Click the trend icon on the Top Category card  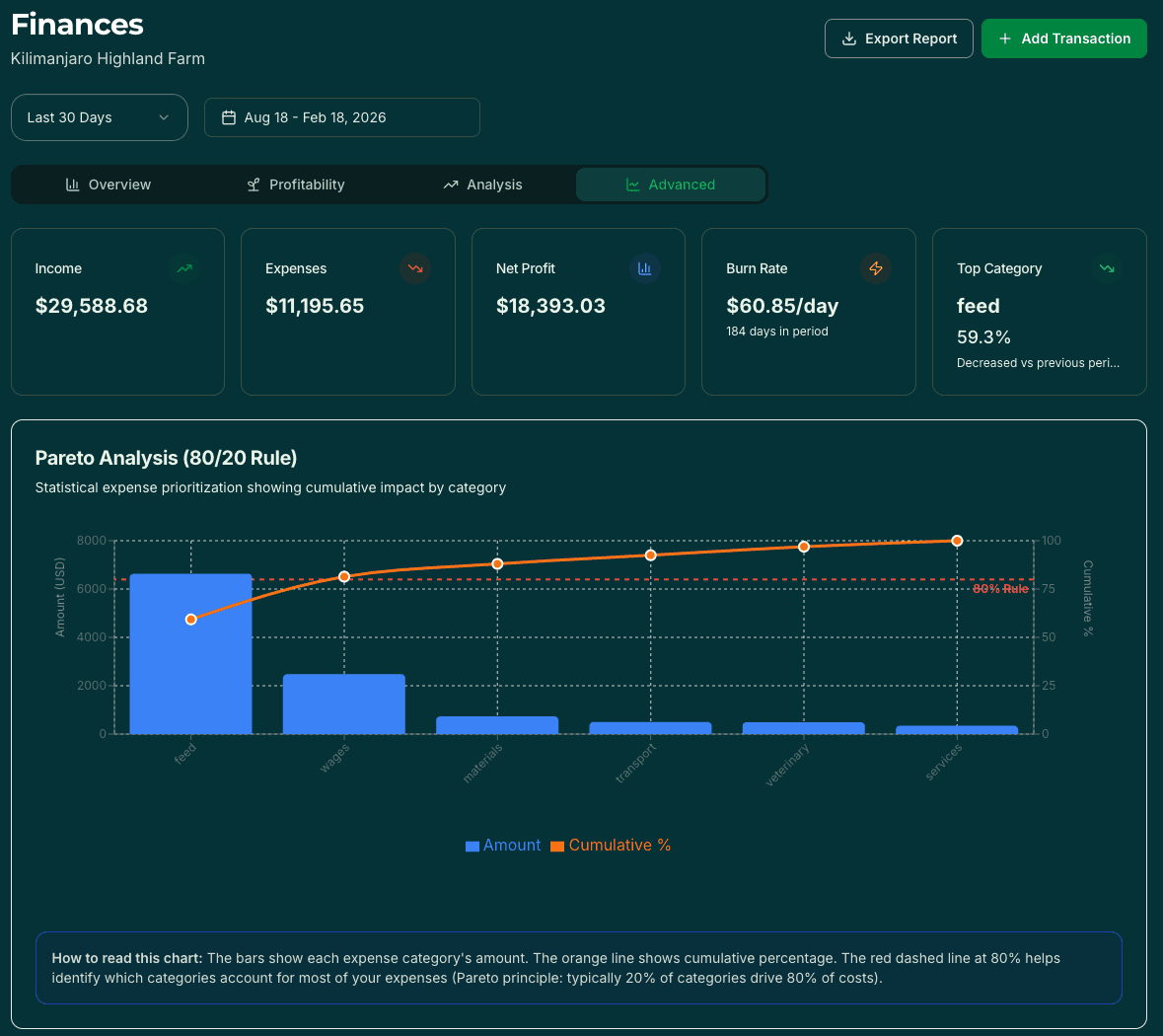[x=1106, y=267]
